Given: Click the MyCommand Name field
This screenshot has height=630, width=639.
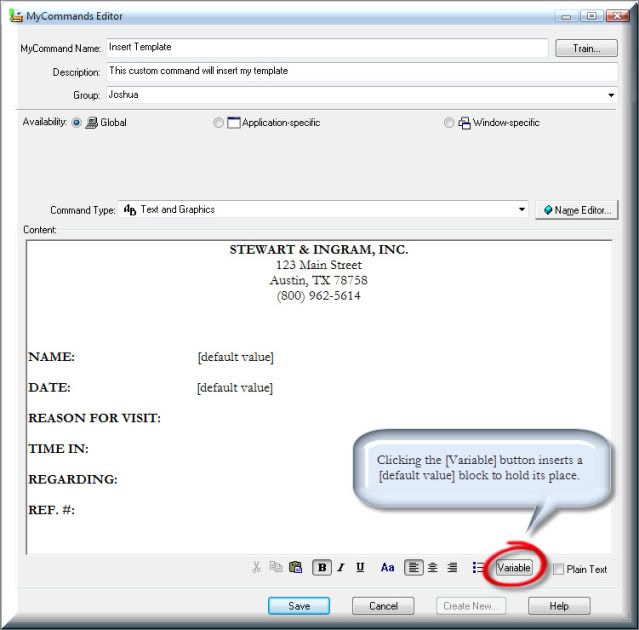Looking at the screenshot, I should (x=327, y=47).
